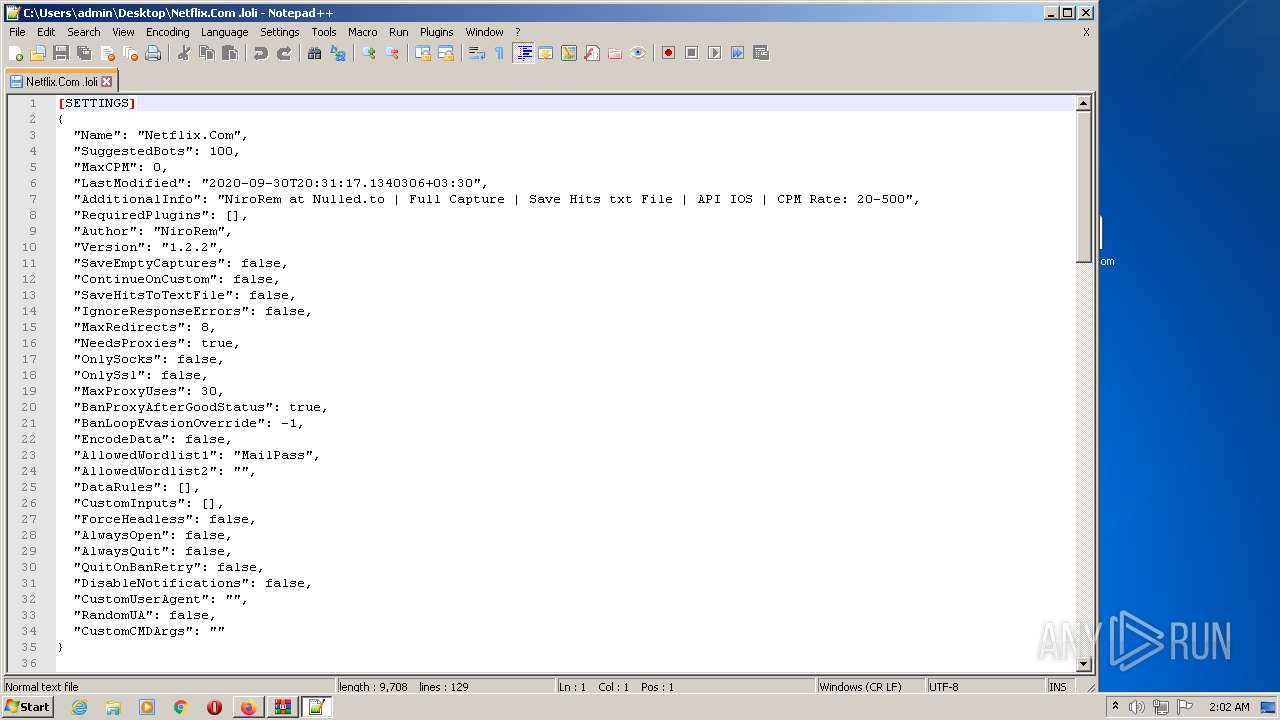Cut selection with the scissors icon

(x=184, y=53)
